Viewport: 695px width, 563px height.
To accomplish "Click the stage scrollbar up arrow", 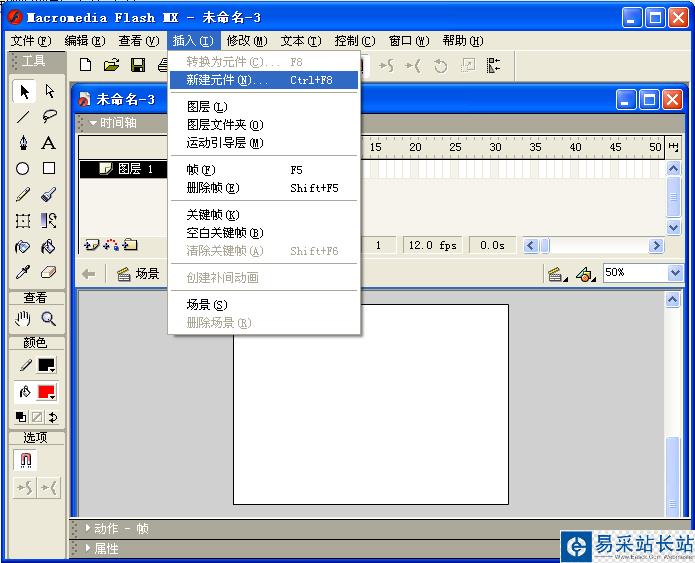I will [672, 300].
